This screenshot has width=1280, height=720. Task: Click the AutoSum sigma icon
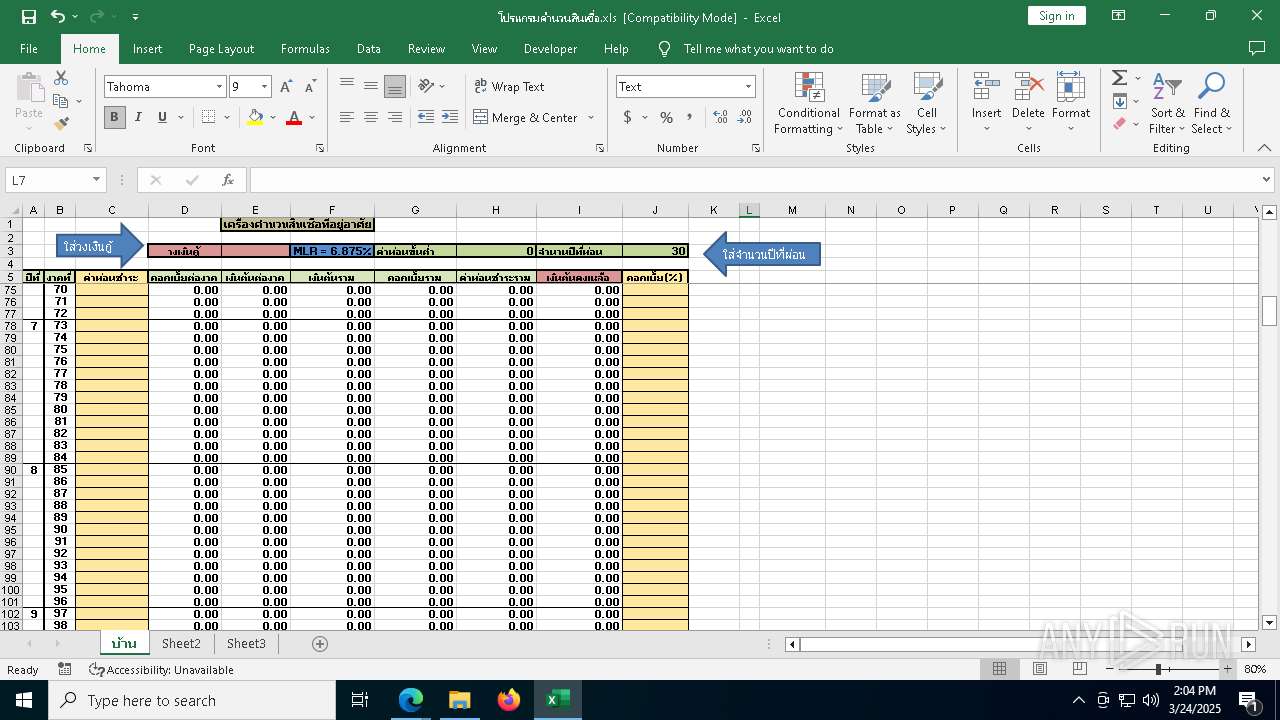tap(1119, 78)
